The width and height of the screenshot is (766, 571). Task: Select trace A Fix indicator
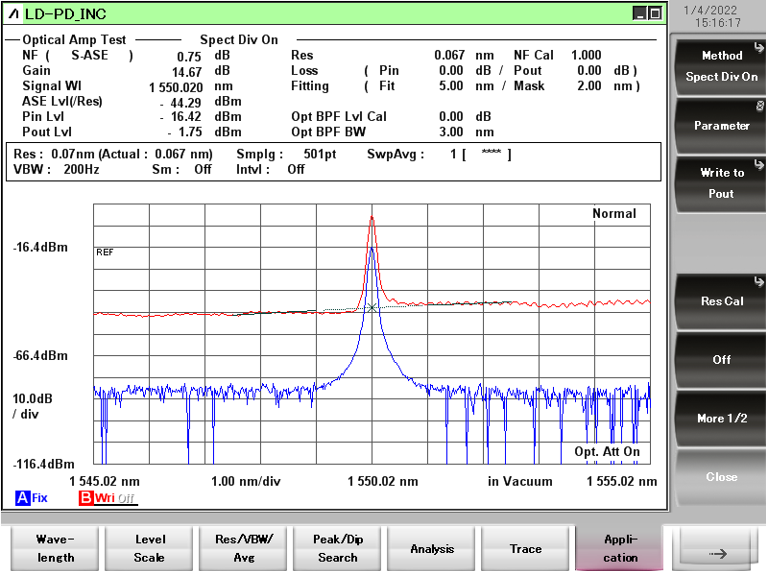point(31,498)
